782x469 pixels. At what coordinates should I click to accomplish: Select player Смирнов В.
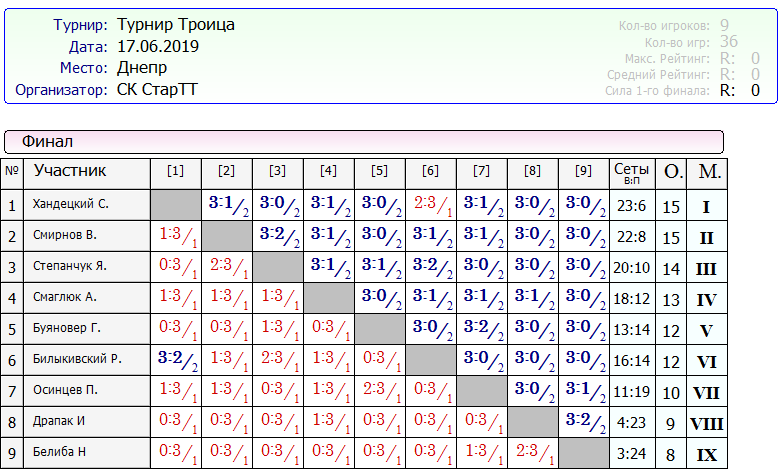[x=65, y=236]
